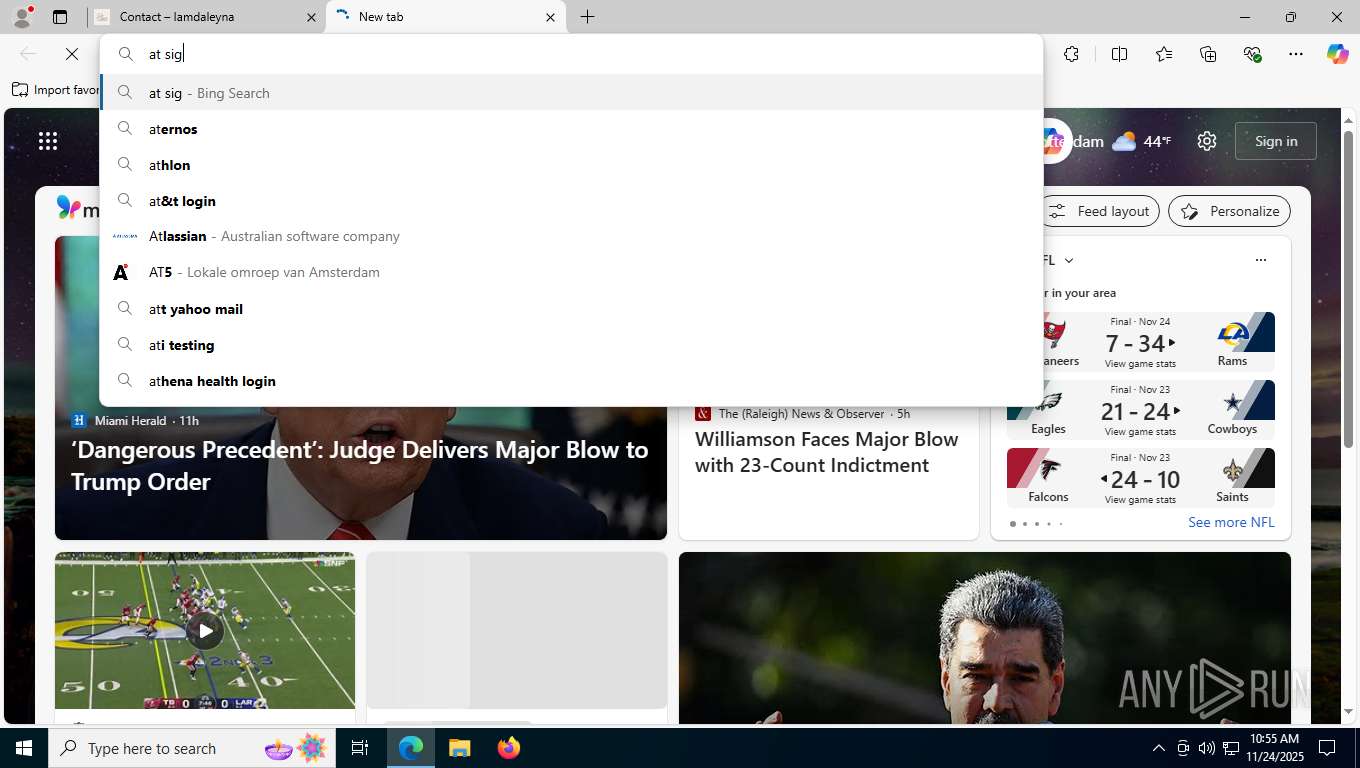Click the page vertical scrollbar
The height and width of the screenshot is (768, 1360).
click(1348, 290)
